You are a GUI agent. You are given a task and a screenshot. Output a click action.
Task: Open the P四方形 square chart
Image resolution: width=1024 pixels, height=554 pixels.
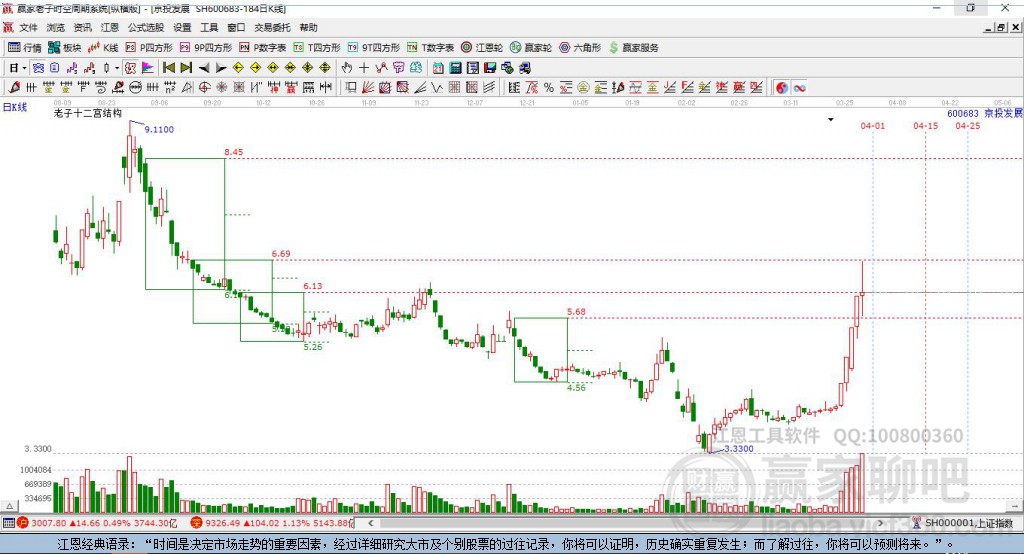coord(149,48)
